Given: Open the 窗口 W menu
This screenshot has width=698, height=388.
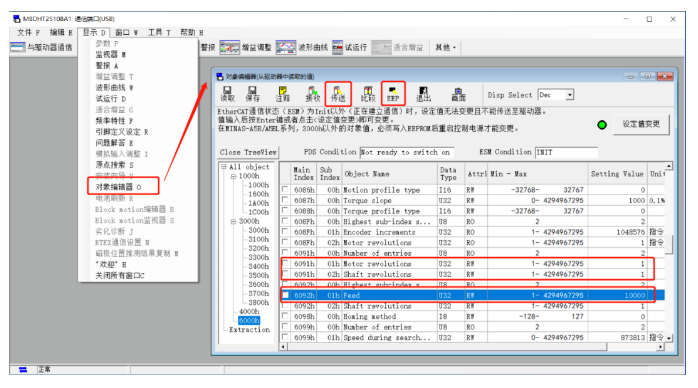Looking at the screenshot, I should (x=126, y=32).
